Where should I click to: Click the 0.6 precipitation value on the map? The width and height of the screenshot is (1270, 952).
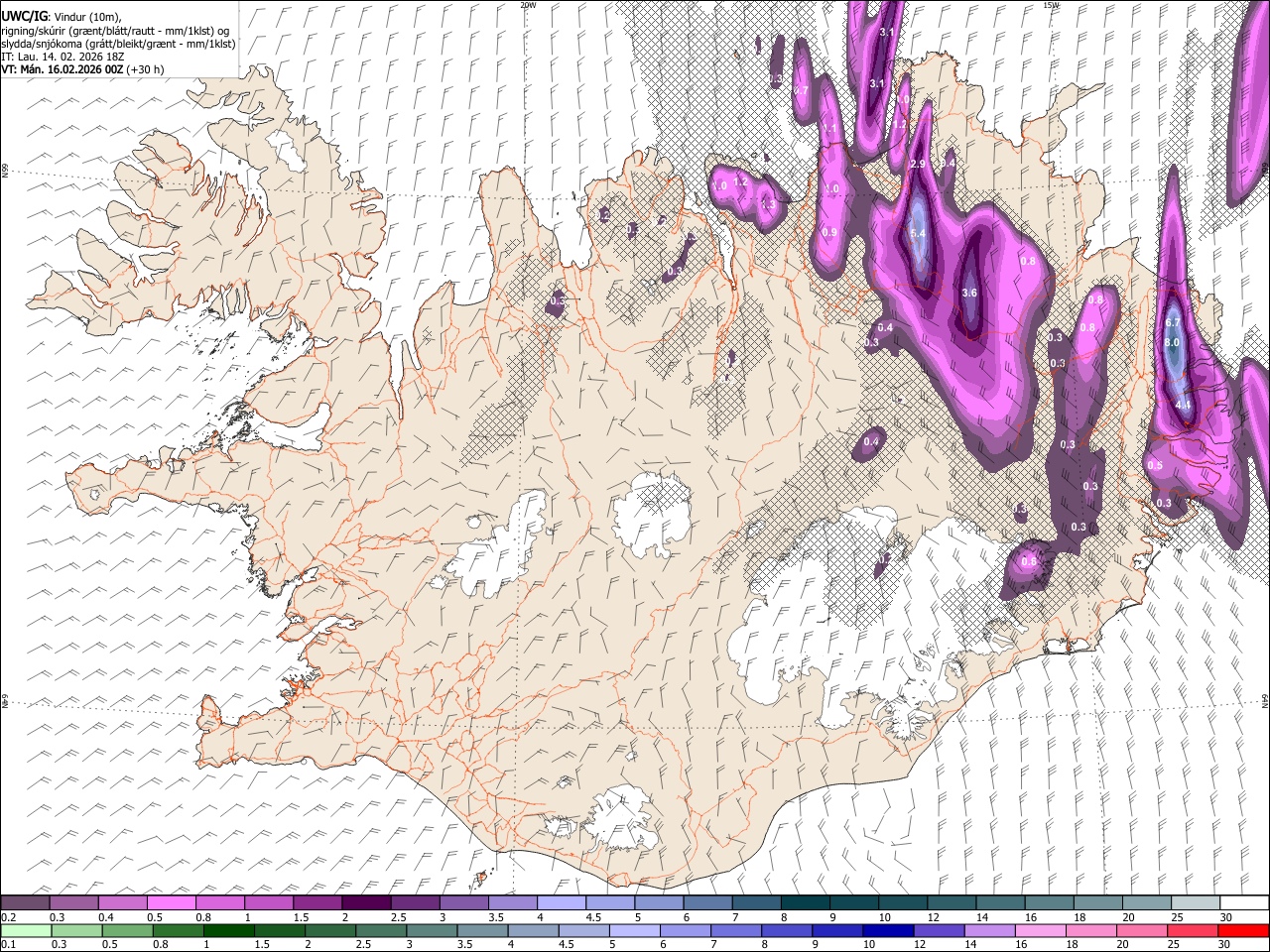pos(1029,561)
